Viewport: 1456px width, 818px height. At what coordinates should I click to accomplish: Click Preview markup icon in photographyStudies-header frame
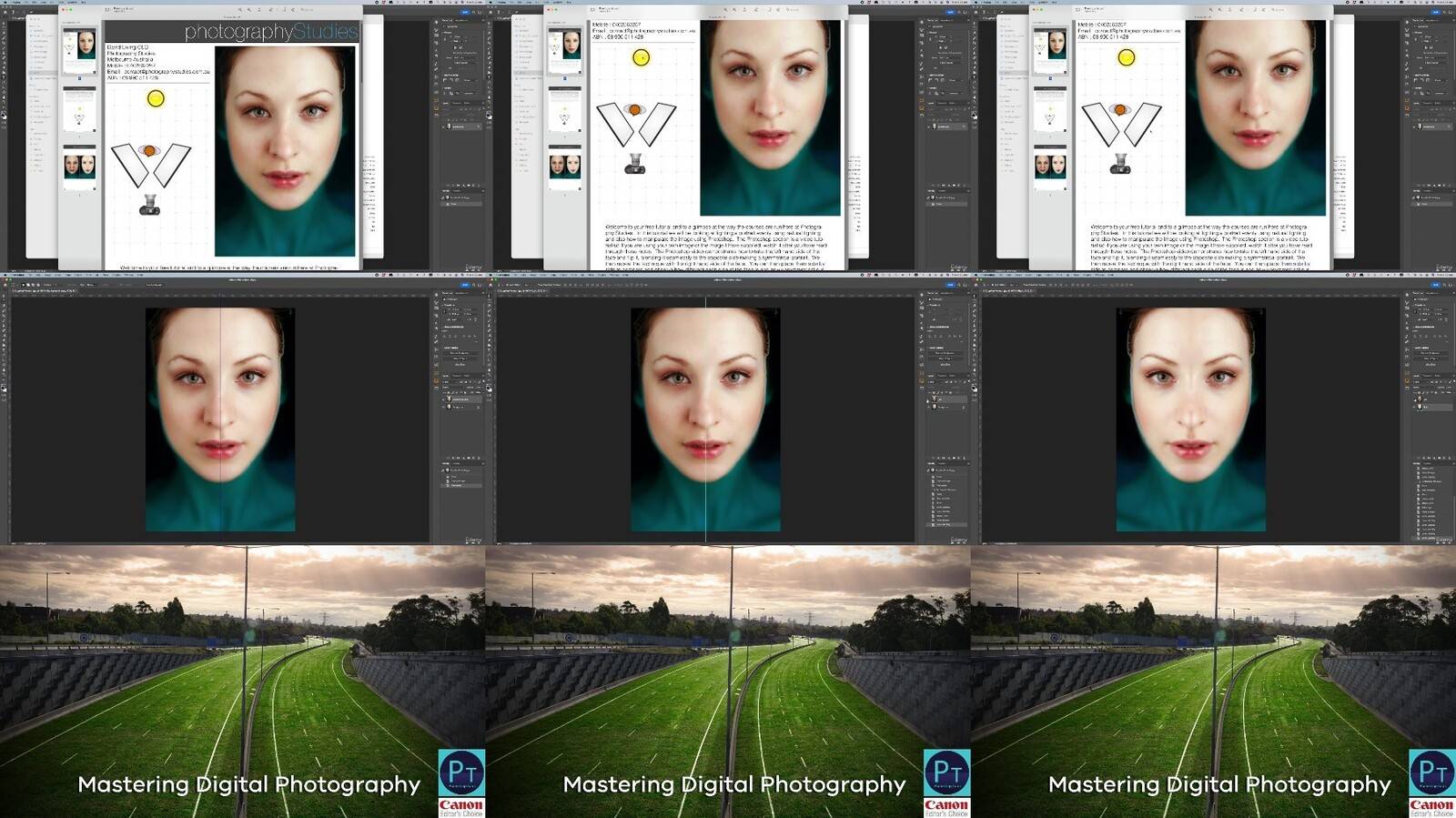293,10
